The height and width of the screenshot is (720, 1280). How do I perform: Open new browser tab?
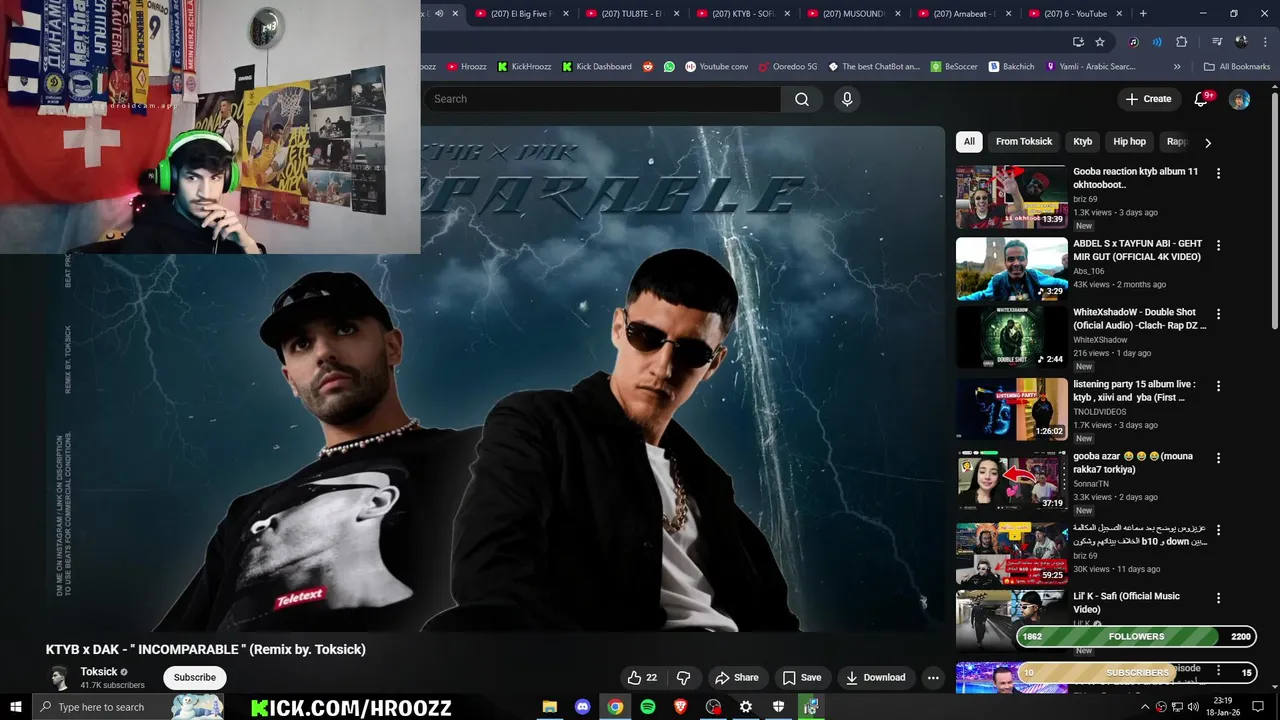coord(1143,14)
